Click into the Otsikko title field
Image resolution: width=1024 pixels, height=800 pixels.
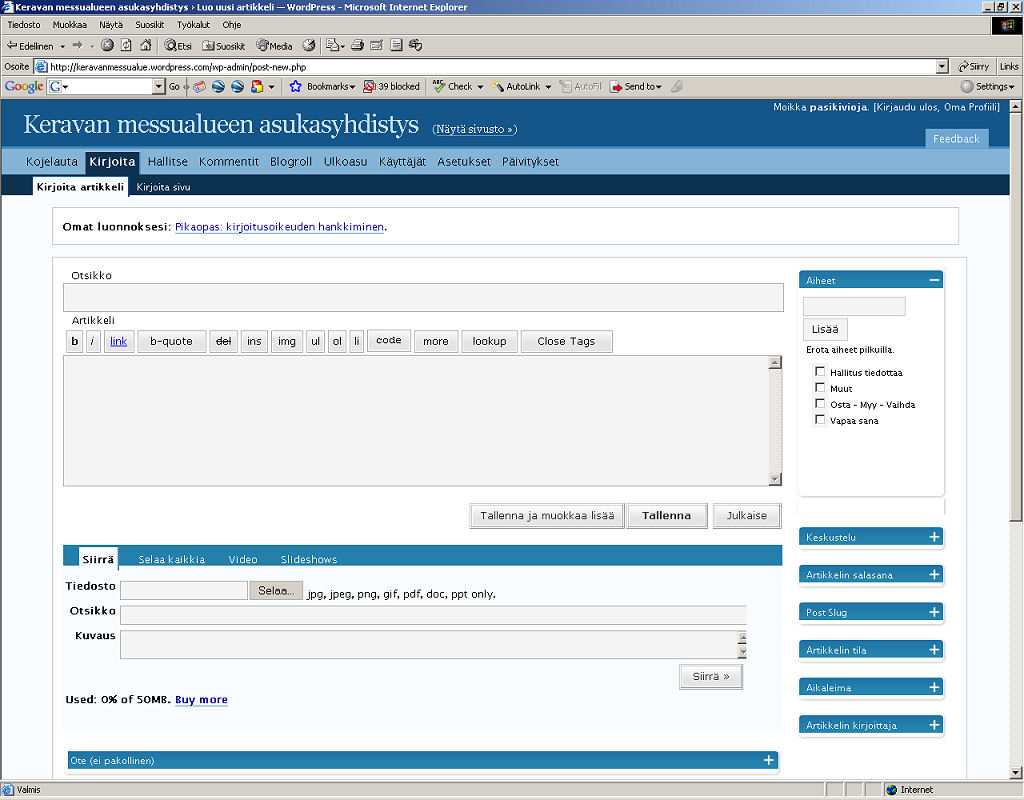pyautogui.click(x=423, y=298)
